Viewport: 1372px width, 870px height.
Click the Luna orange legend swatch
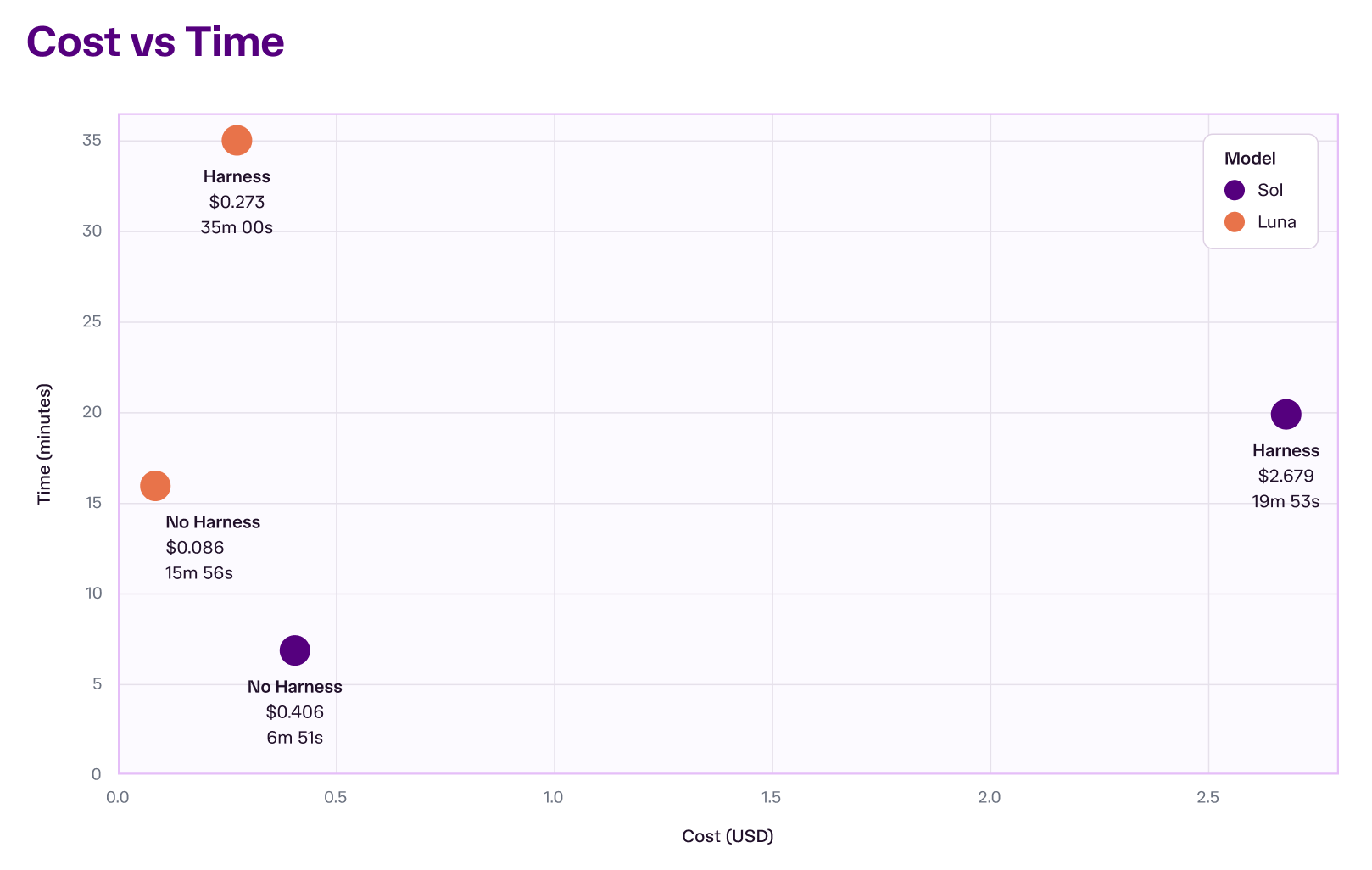[x=1235, y=222]
